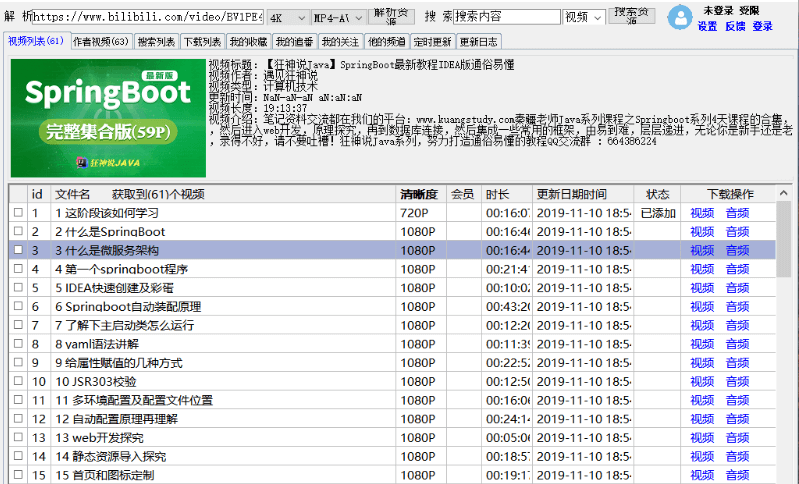Screen dimensions: 799x484
Task: Open the 下载列表 tab
Action: coord(202,42)
